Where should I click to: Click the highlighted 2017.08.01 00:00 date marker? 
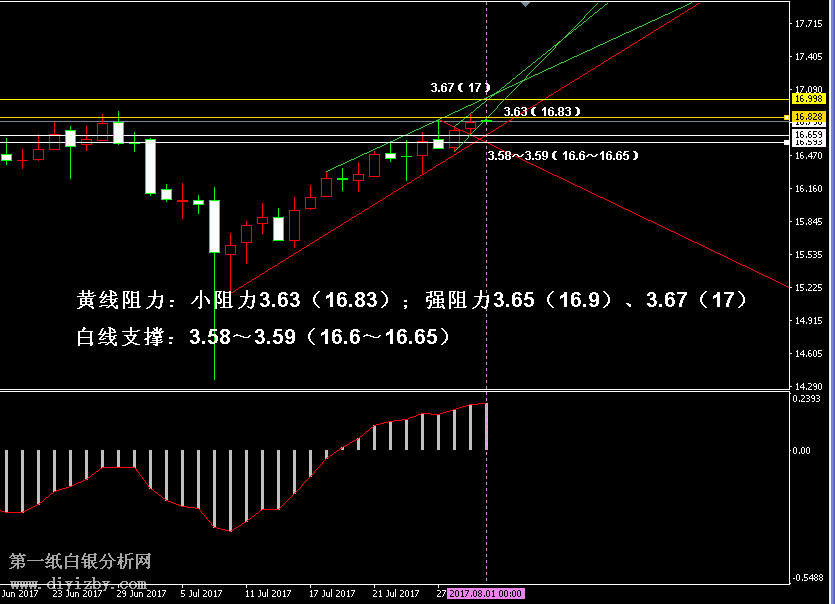click(486, 594)
